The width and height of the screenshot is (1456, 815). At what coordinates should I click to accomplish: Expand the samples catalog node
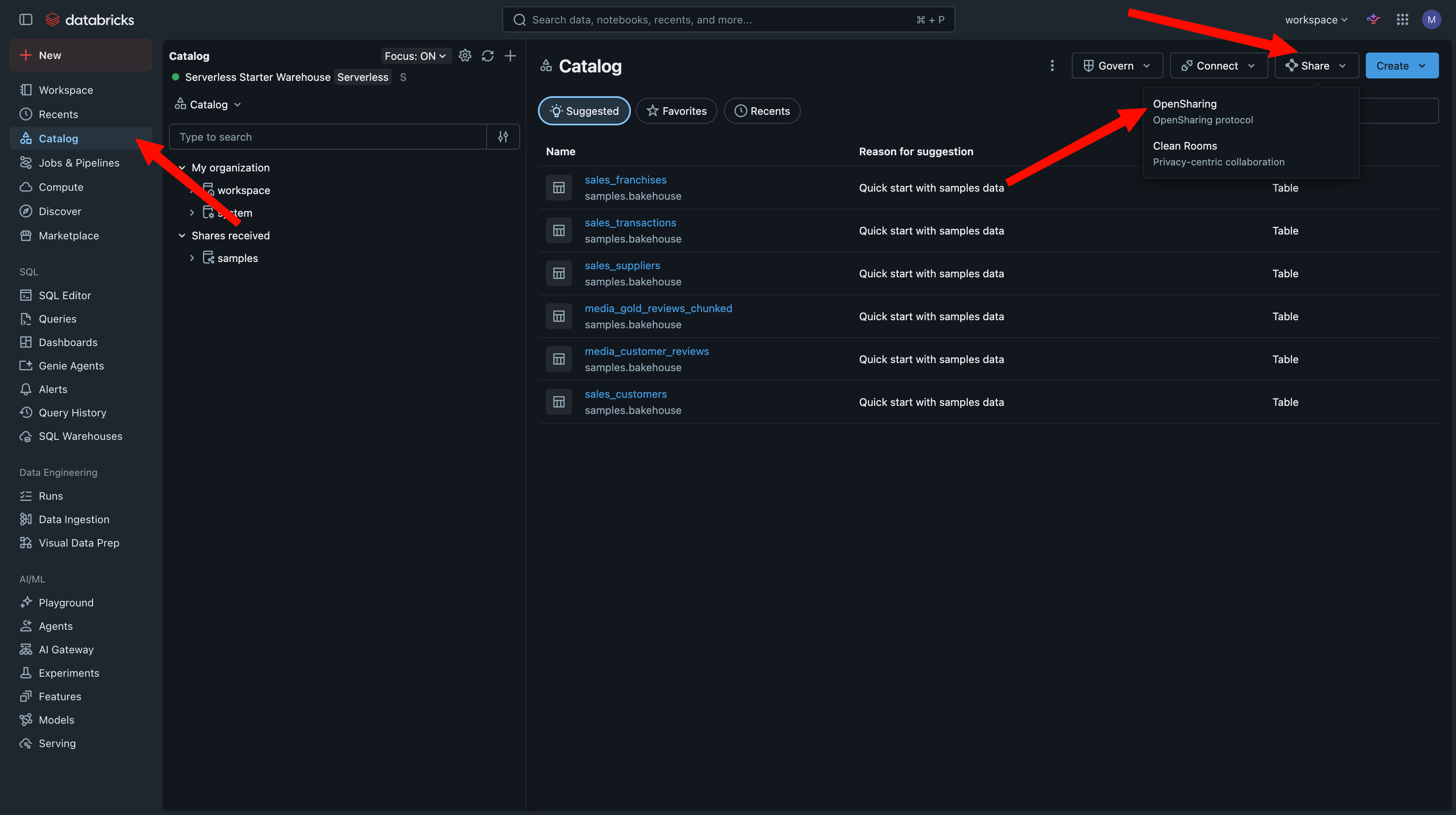click(x=192, y=258)
